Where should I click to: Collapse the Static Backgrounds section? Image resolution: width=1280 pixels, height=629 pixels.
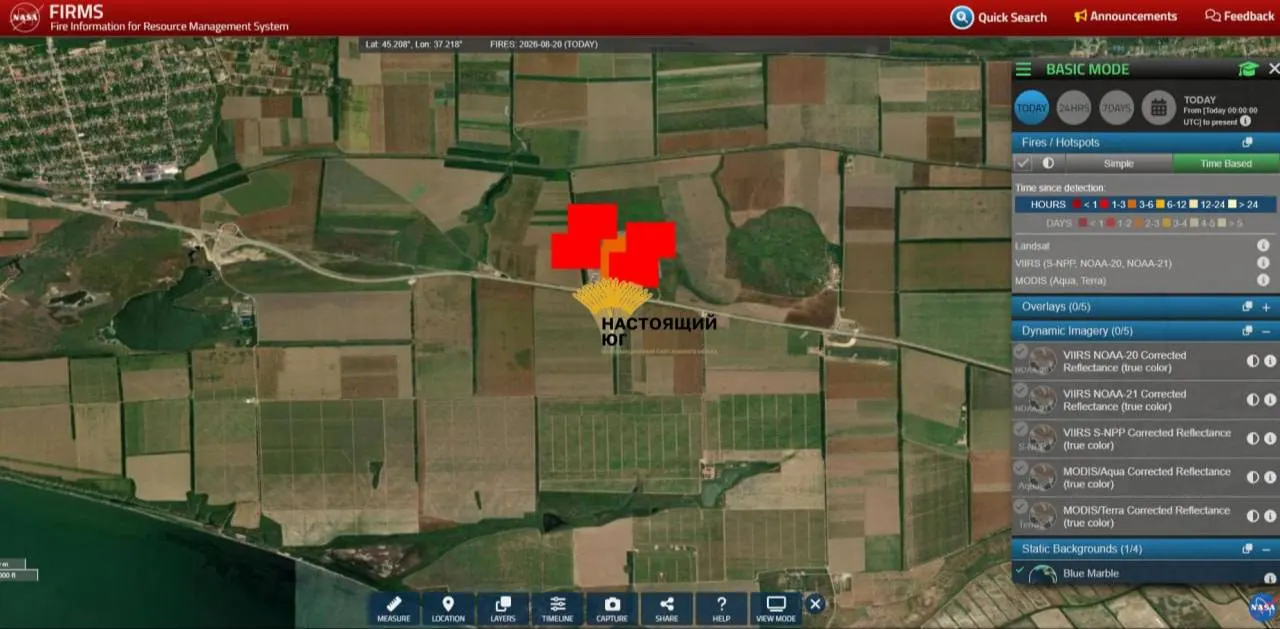click(x=1266, y=549)
